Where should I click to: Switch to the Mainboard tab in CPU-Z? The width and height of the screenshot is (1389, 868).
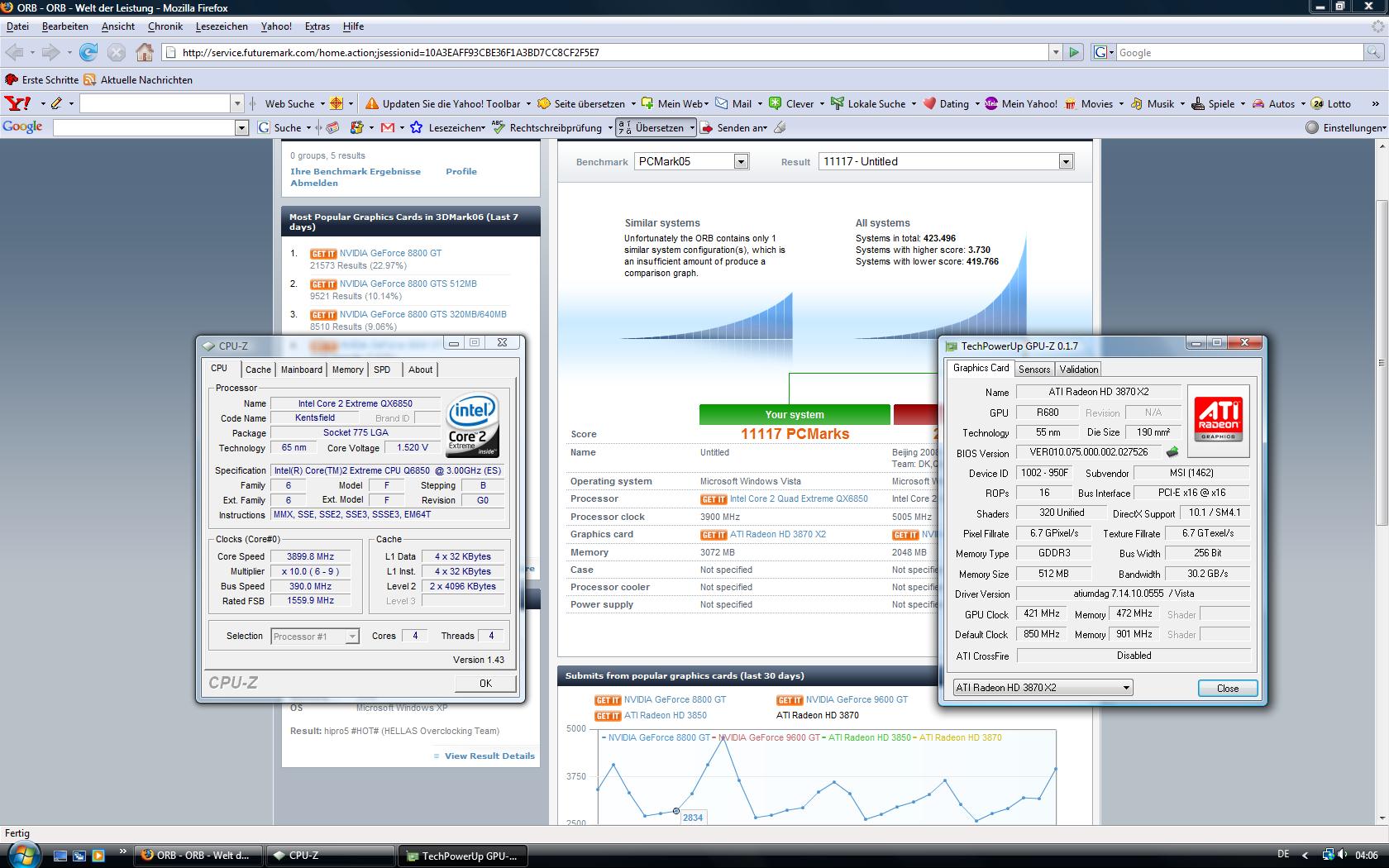[x=301, y=370]
